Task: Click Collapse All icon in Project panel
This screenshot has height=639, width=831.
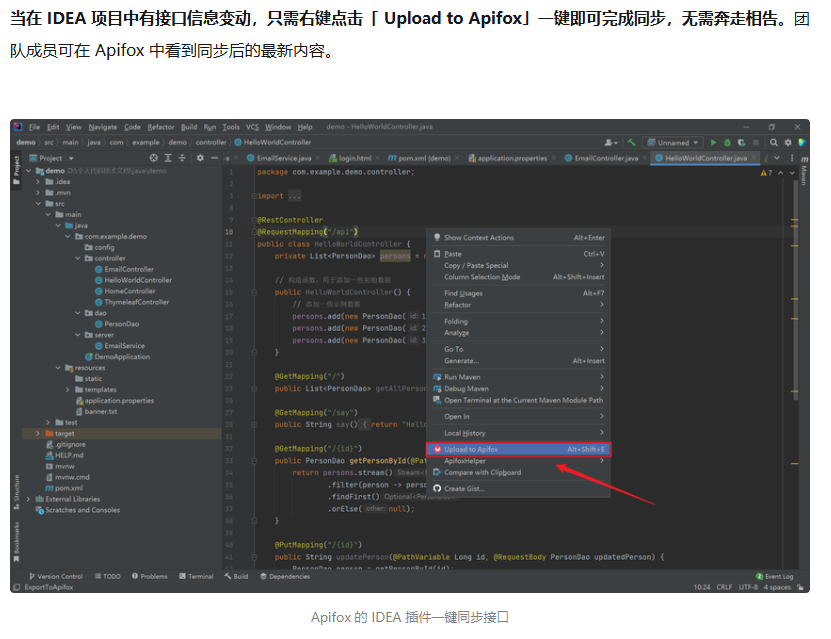Action: (x=182, y=158)
